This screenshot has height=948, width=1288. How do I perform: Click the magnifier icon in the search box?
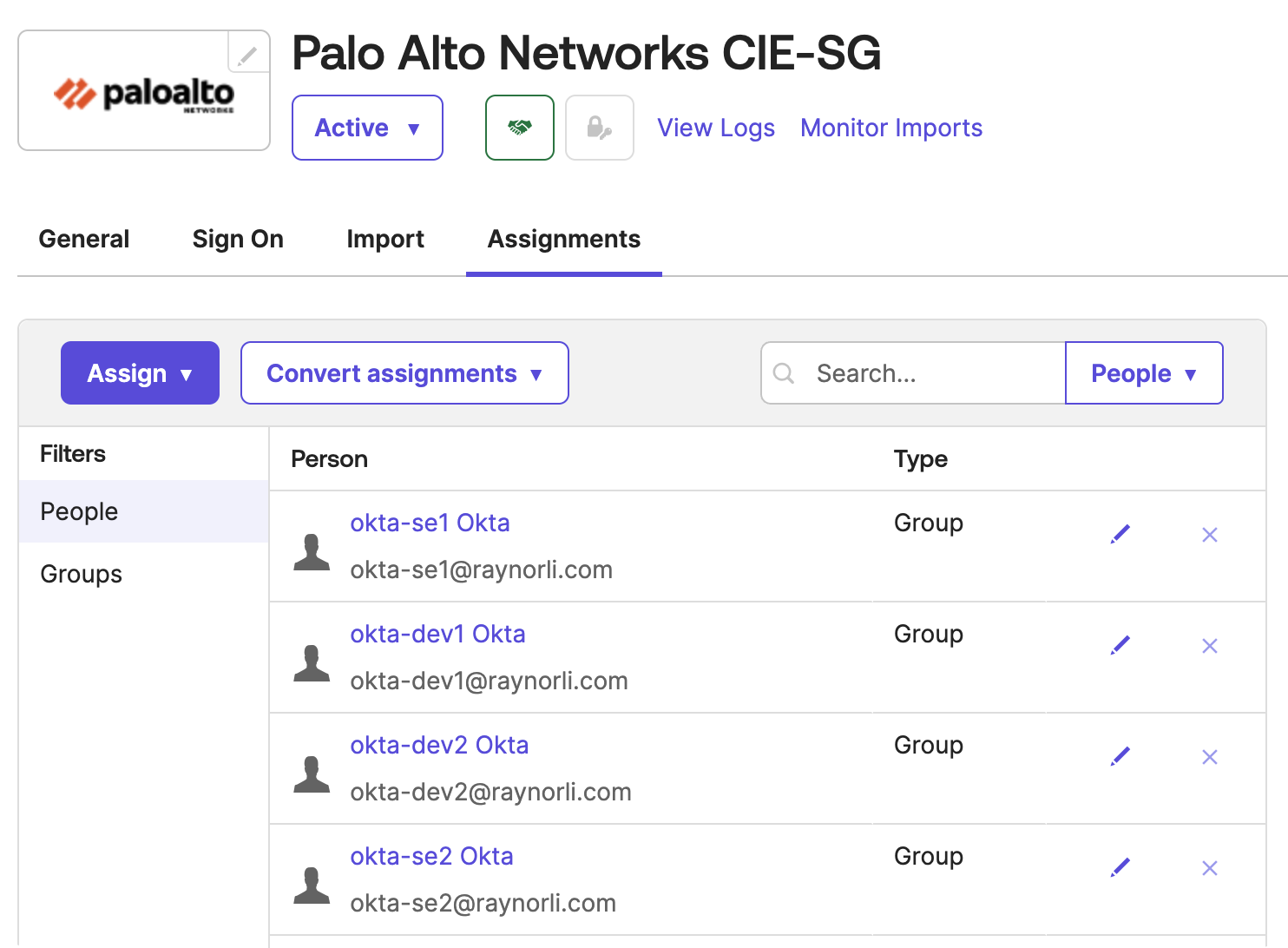784,373
